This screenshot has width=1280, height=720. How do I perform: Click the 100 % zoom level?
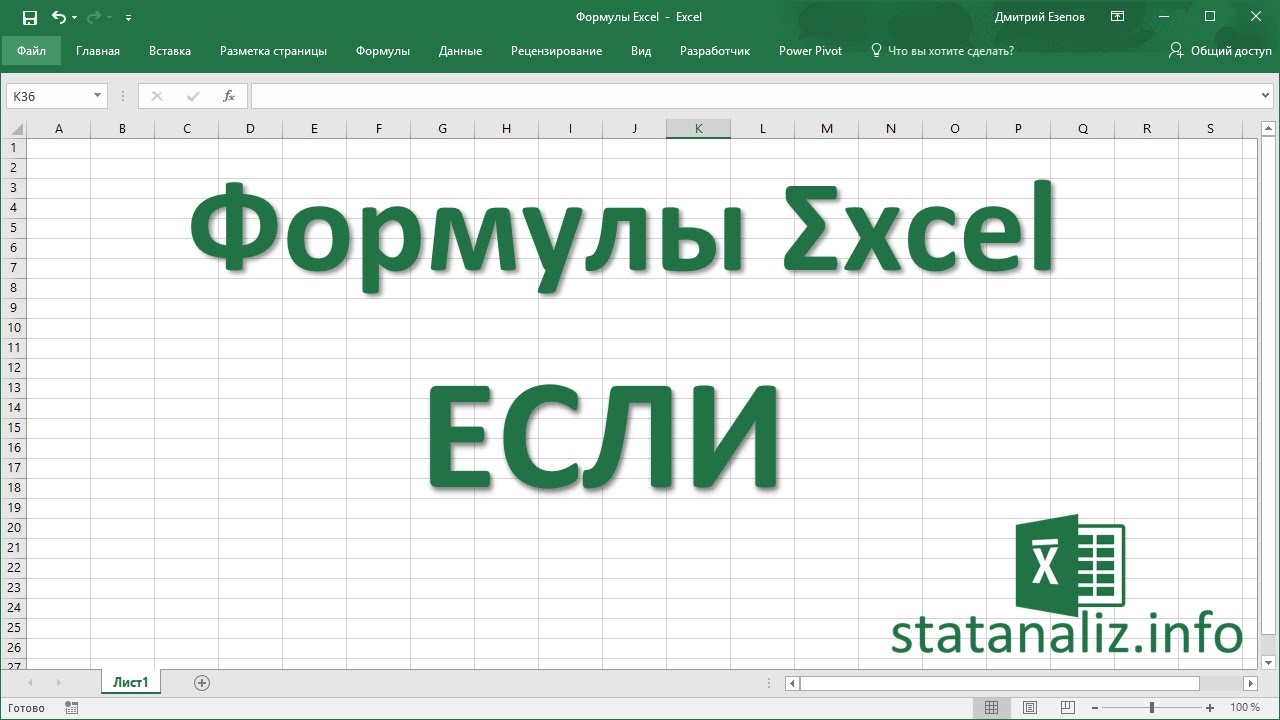[1245, 707]
